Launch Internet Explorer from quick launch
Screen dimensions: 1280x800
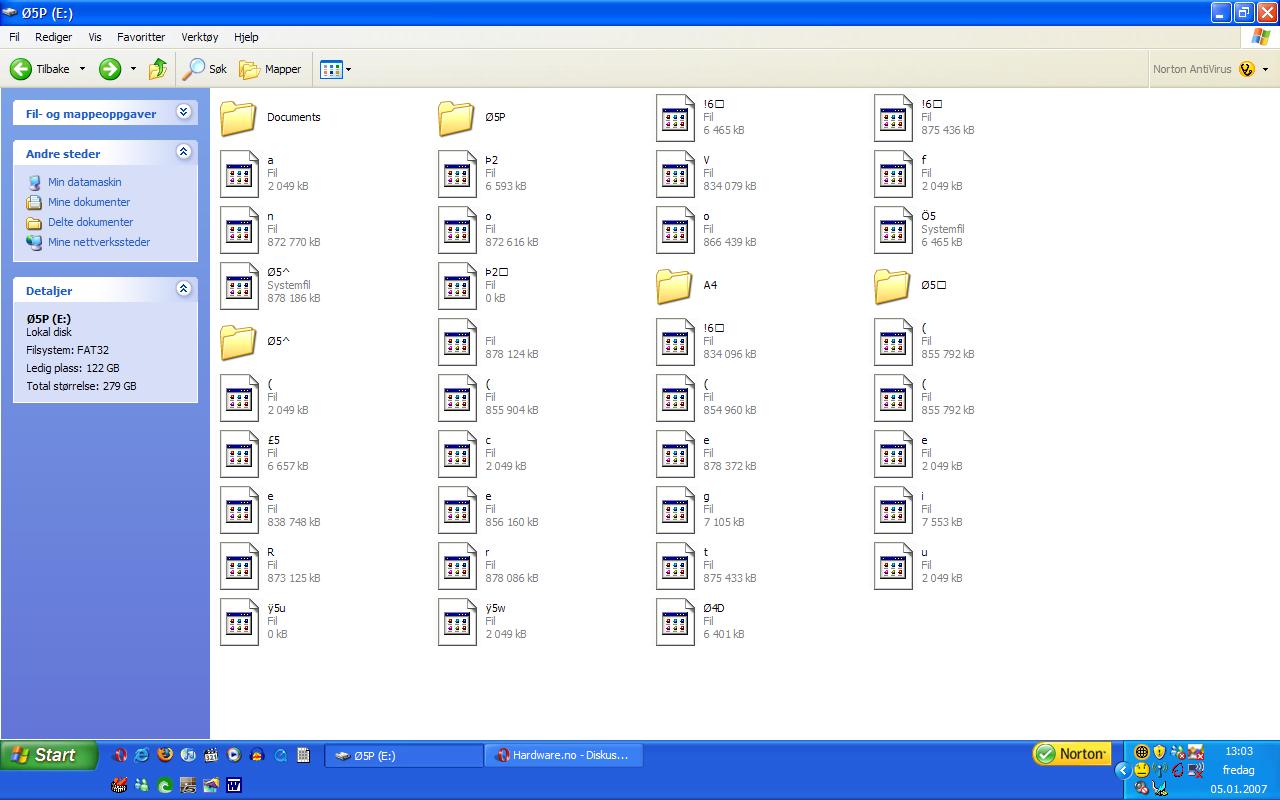pos(142,755)
